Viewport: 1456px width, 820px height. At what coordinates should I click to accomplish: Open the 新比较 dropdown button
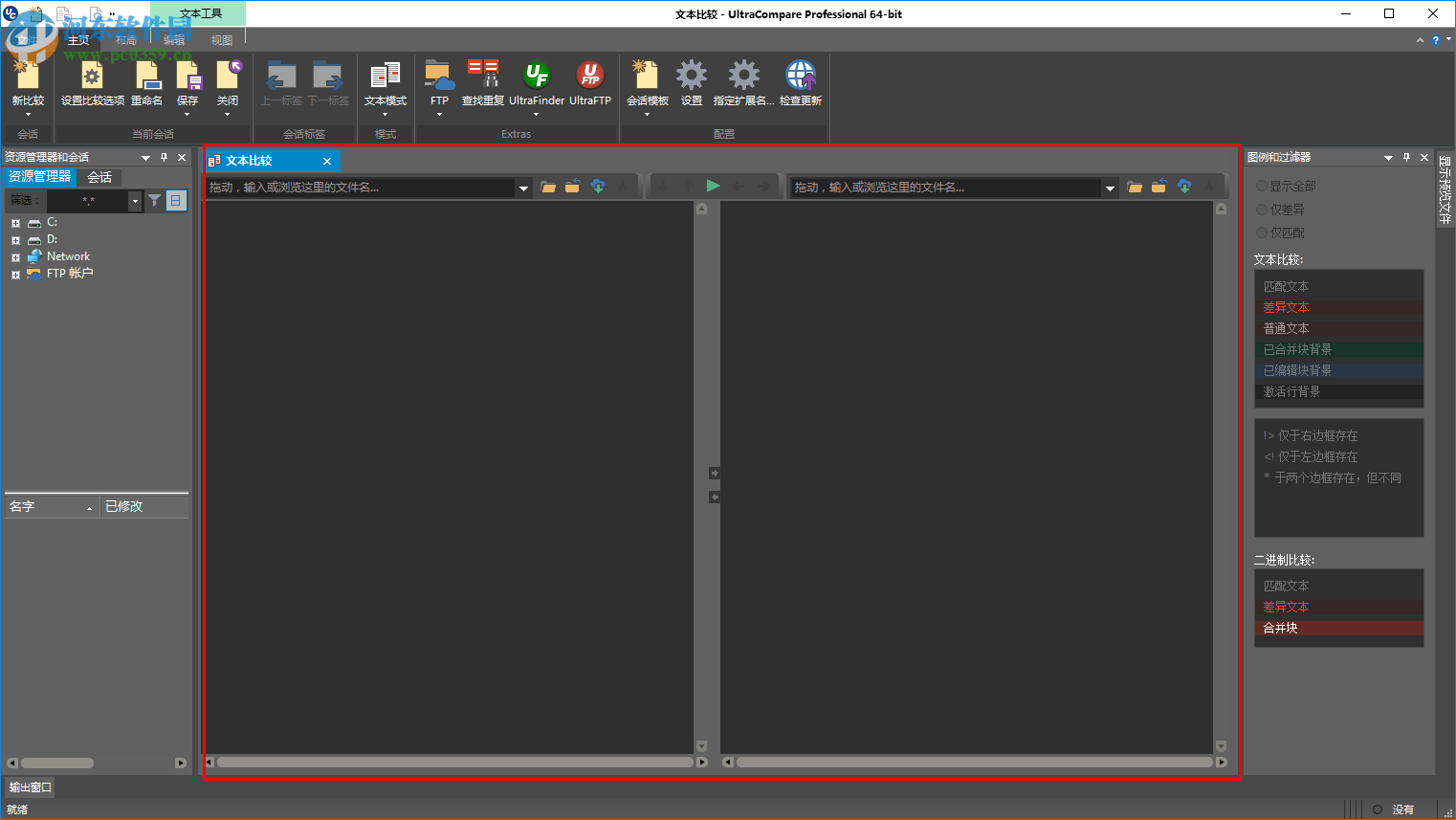28,113
